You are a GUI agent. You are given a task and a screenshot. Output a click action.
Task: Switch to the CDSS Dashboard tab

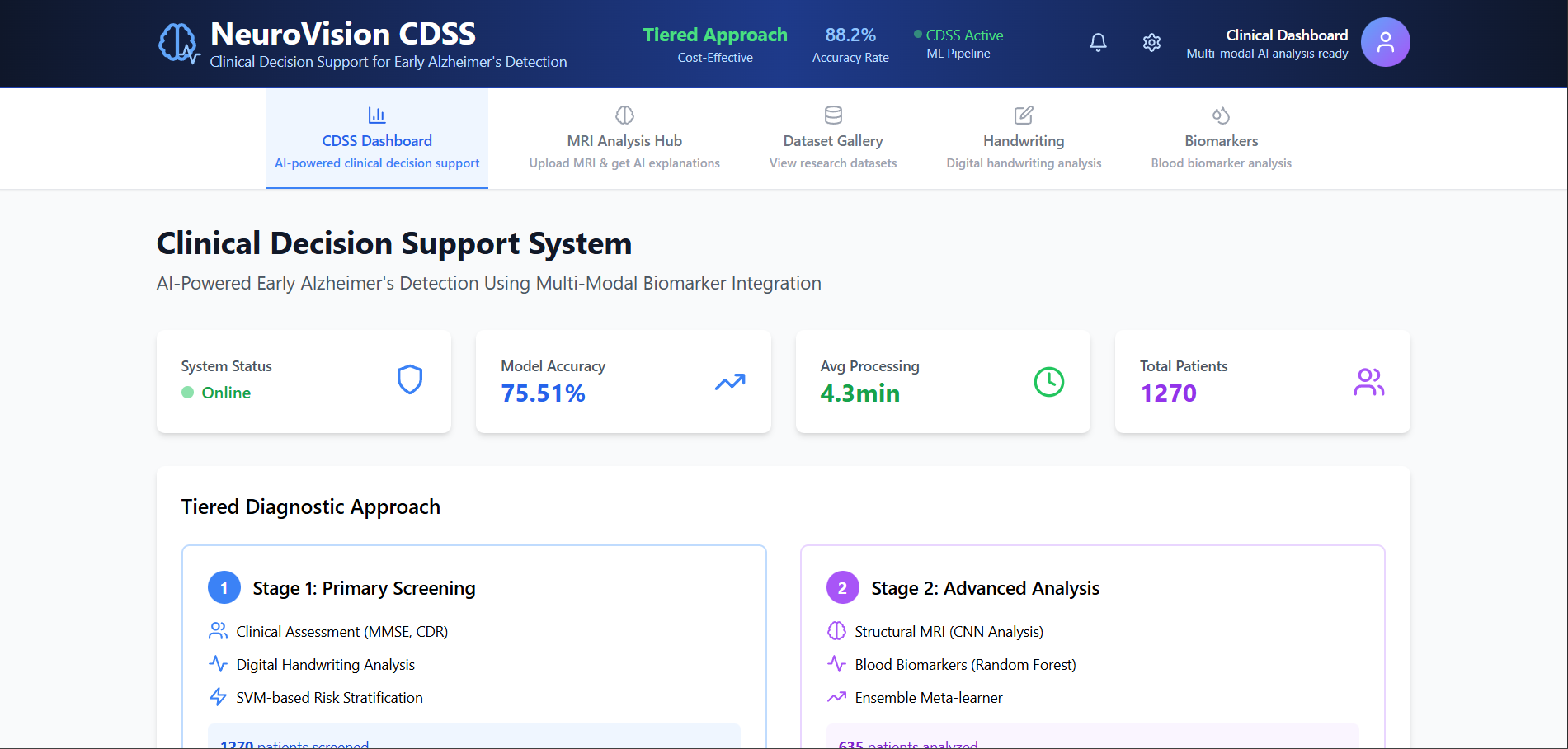point(377,139)
